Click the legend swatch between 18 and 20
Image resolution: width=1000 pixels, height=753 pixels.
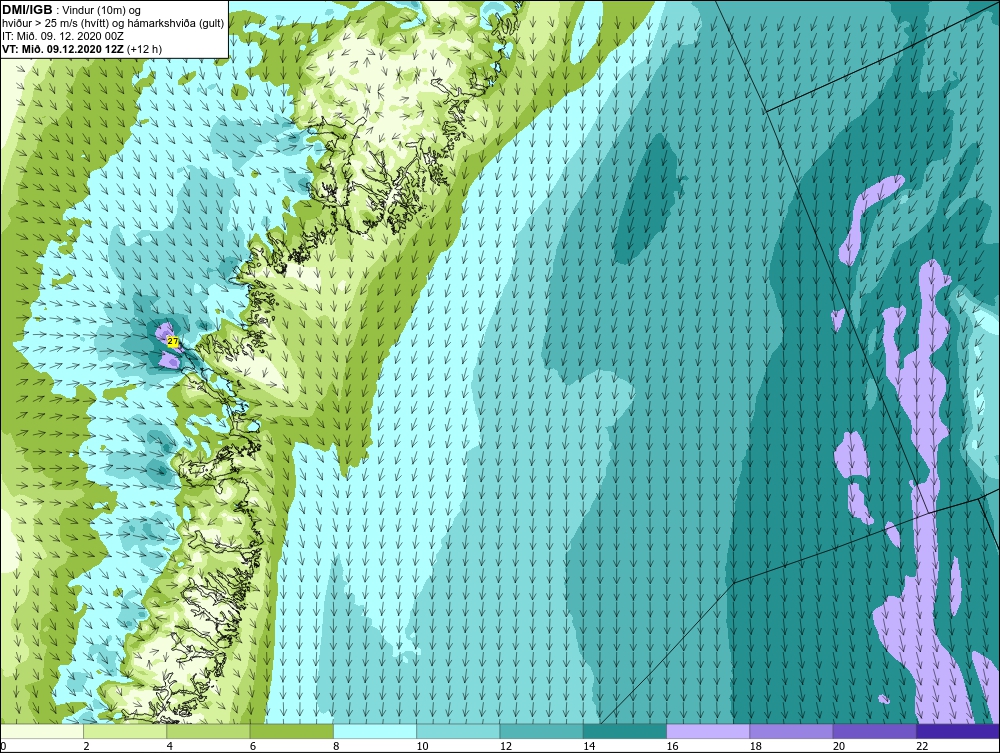pyautogui.click(x=791, y=731)
